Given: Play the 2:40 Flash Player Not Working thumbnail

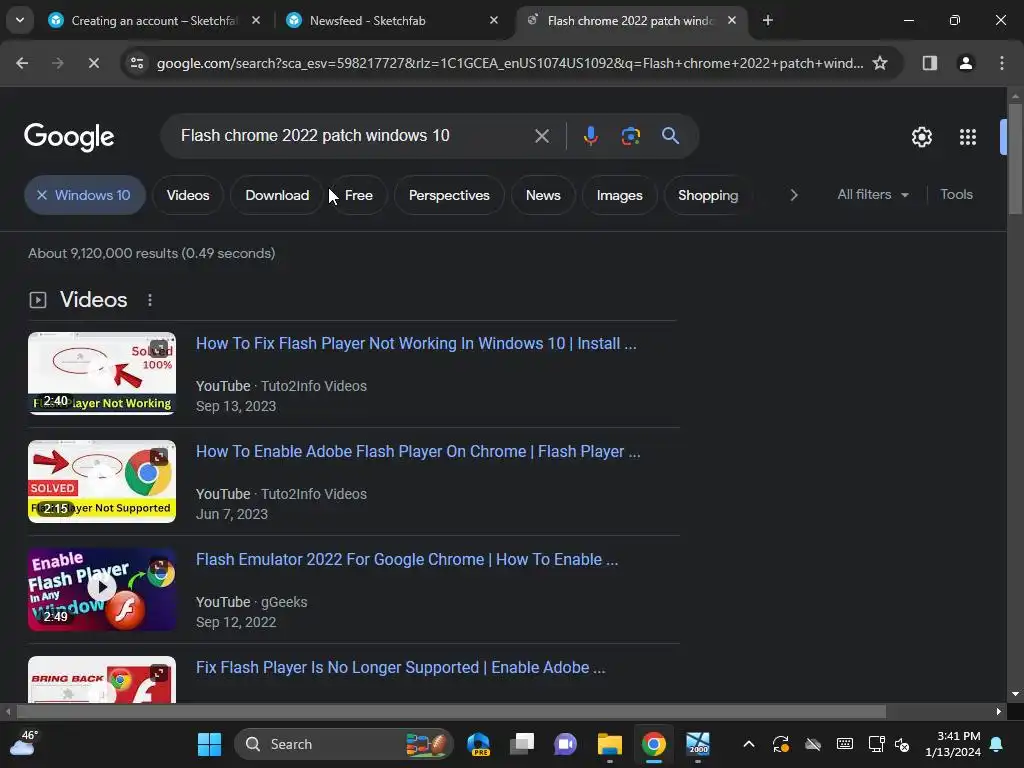Looking at the screenshot, I should point(102,374).
